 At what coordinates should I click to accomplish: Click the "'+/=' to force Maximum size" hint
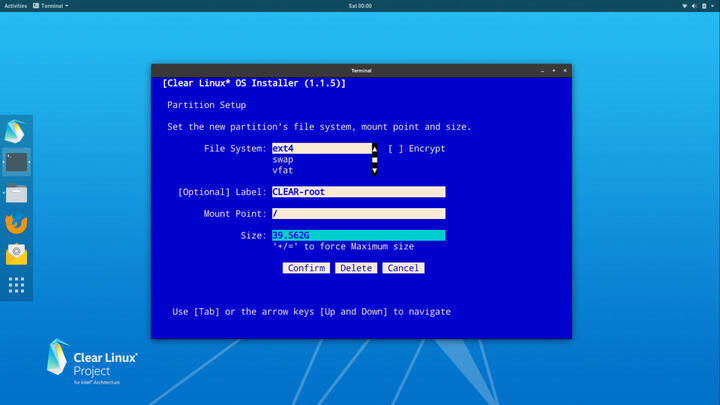343,247
